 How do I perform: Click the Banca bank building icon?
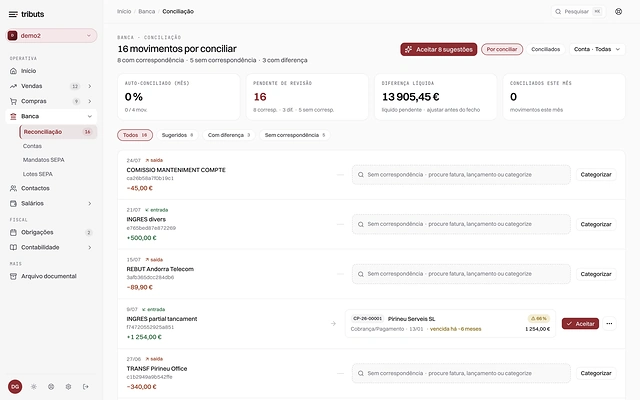13,116
